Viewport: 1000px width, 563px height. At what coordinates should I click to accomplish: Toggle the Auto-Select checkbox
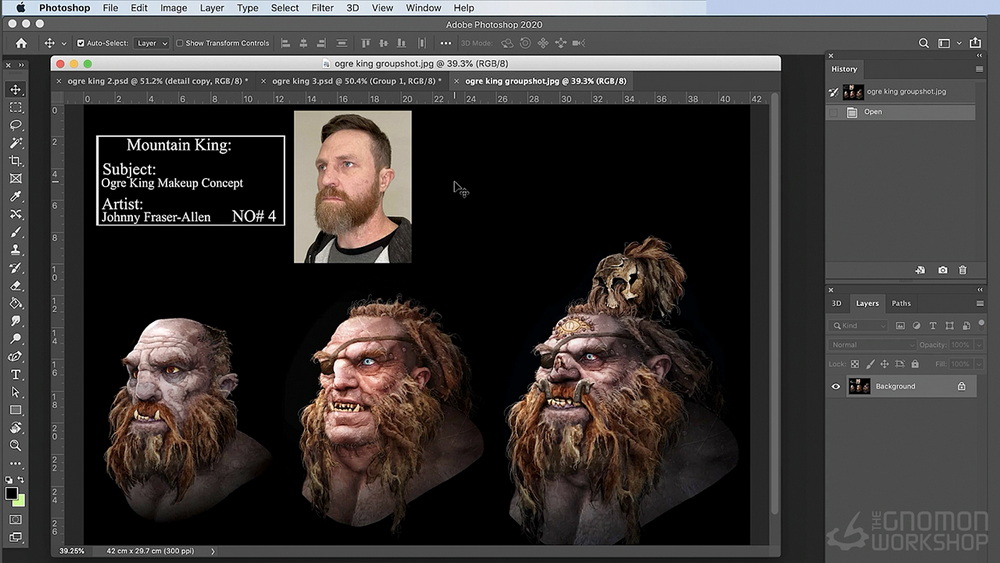pos(80,43)
